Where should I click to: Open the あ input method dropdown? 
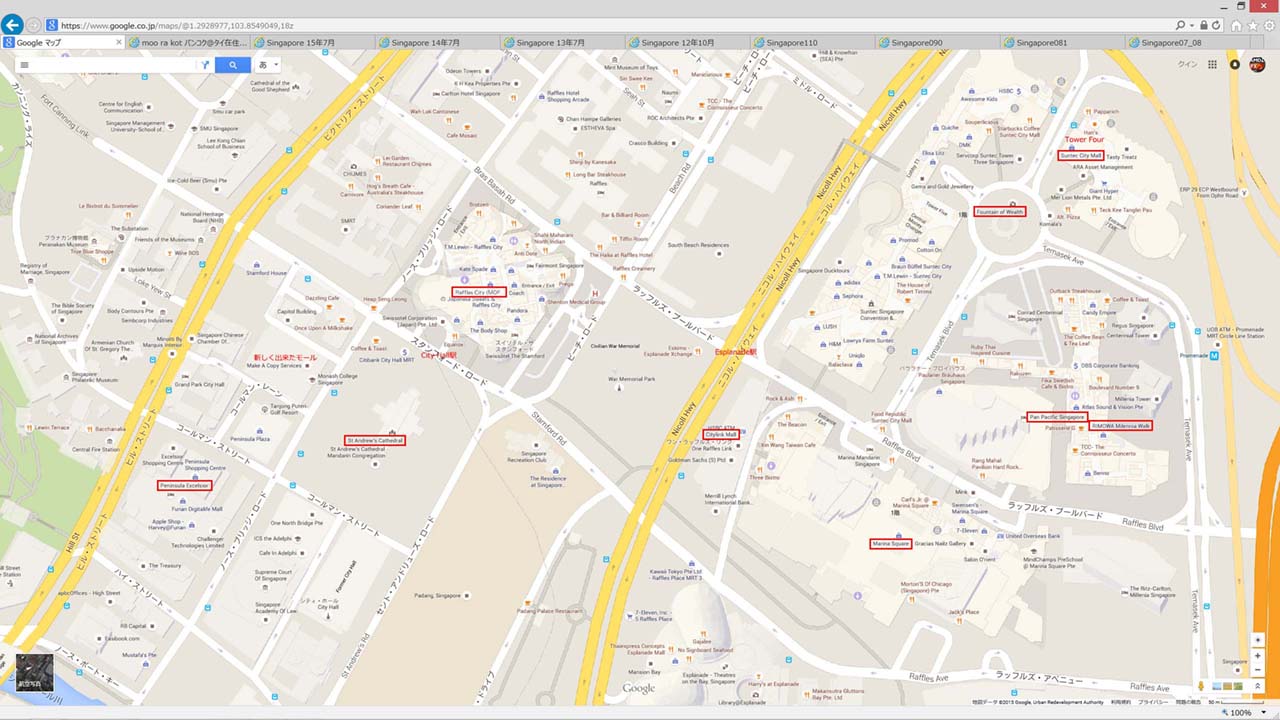[268, 65]
